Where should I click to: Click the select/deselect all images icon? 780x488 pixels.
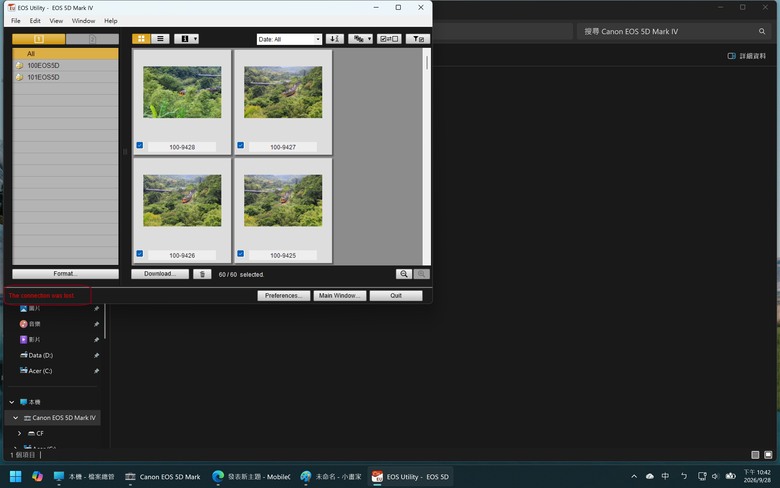pyautogui.click(x=389, y=39)
